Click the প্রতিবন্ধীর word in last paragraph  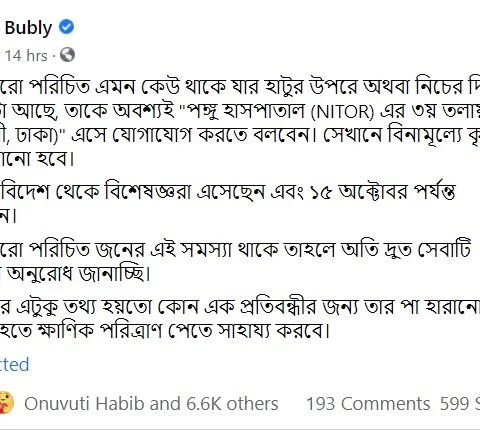pyautogui.click(x=277, y=307)
